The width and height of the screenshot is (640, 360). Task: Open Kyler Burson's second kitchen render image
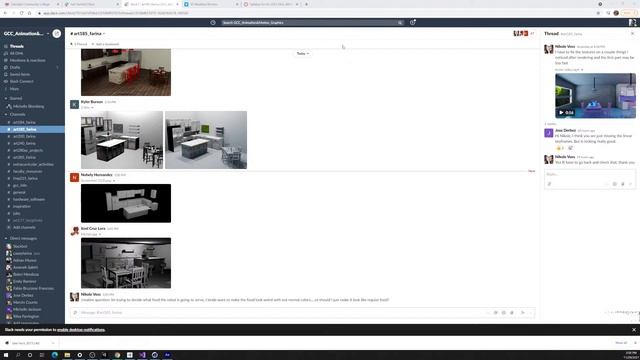tap(206, 140)
